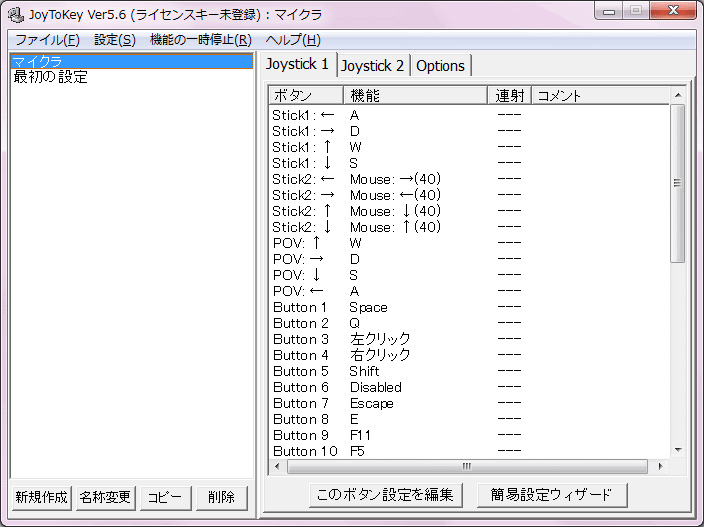Click the F5 function cell
The width and height of the screenshot is (704, 527).
pos(357,451)
